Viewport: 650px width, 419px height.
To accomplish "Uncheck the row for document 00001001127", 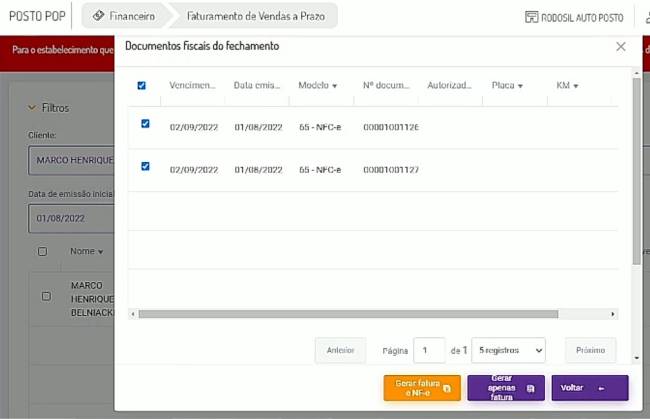I will (145, 166).
